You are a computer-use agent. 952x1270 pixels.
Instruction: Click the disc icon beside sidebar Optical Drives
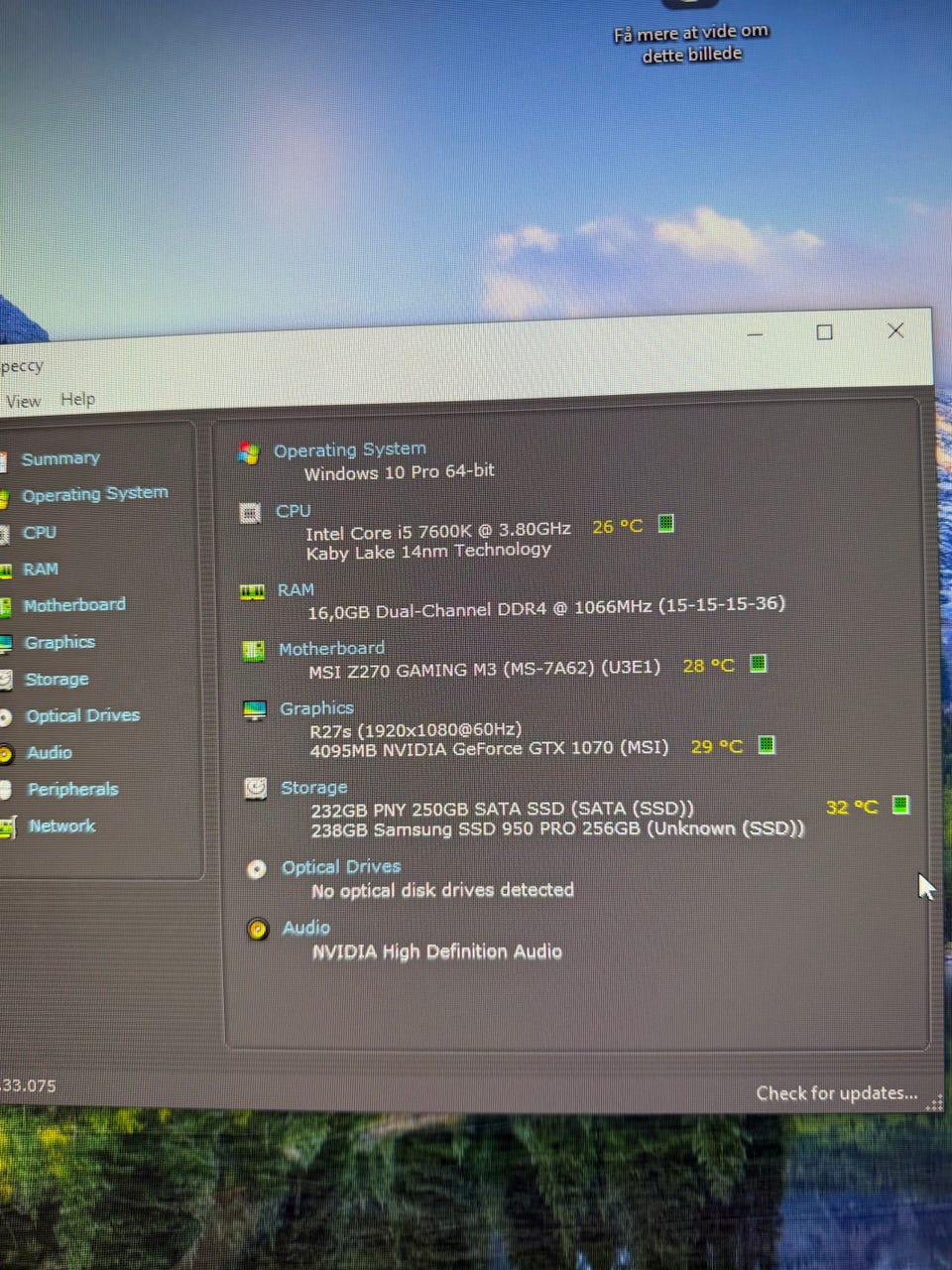(x=5, y=717)
